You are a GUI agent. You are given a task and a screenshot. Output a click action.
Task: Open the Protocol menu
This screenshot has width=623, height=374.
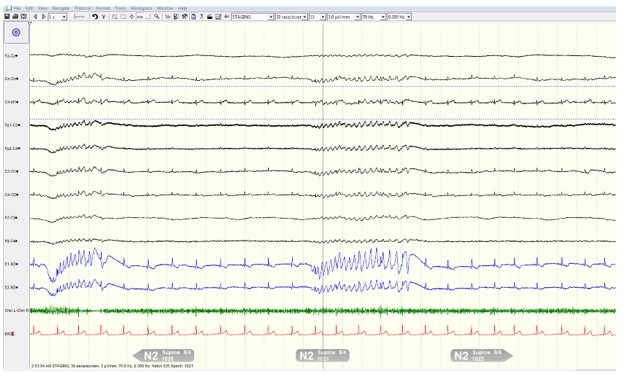point(83,8)
